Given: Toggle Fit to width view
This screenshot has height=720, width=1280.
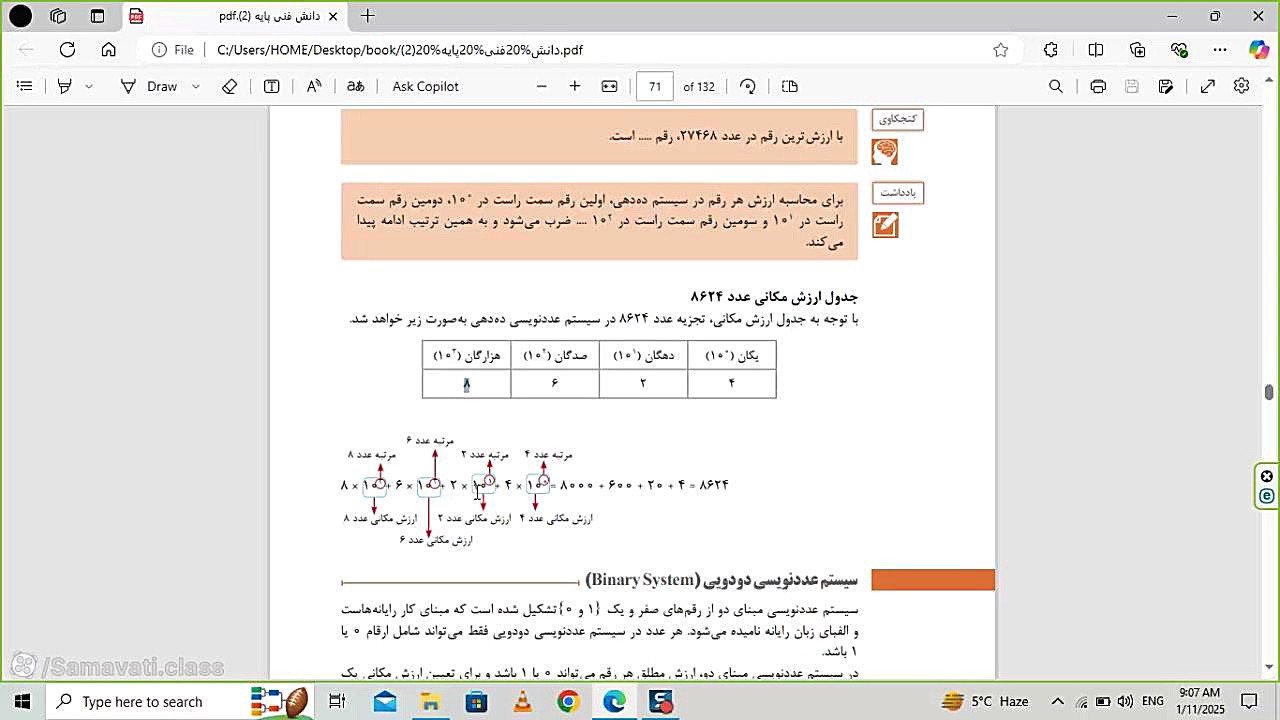Looking at the screenshot, I should coord(609,86).
